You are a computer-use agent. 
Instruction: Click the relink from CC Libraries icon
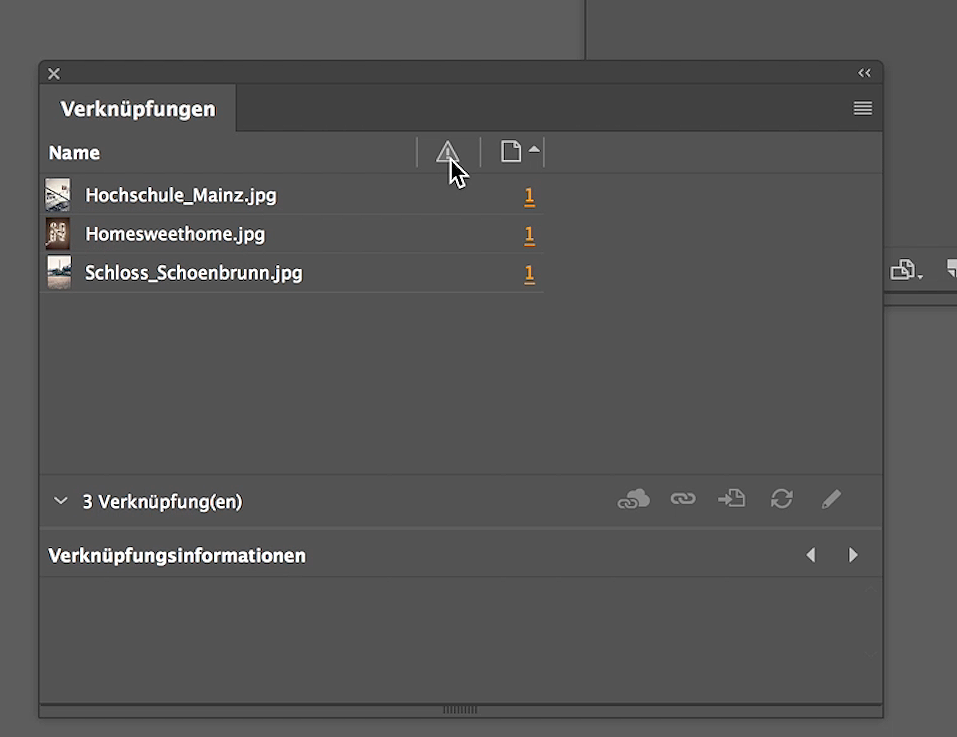(633, 499)
